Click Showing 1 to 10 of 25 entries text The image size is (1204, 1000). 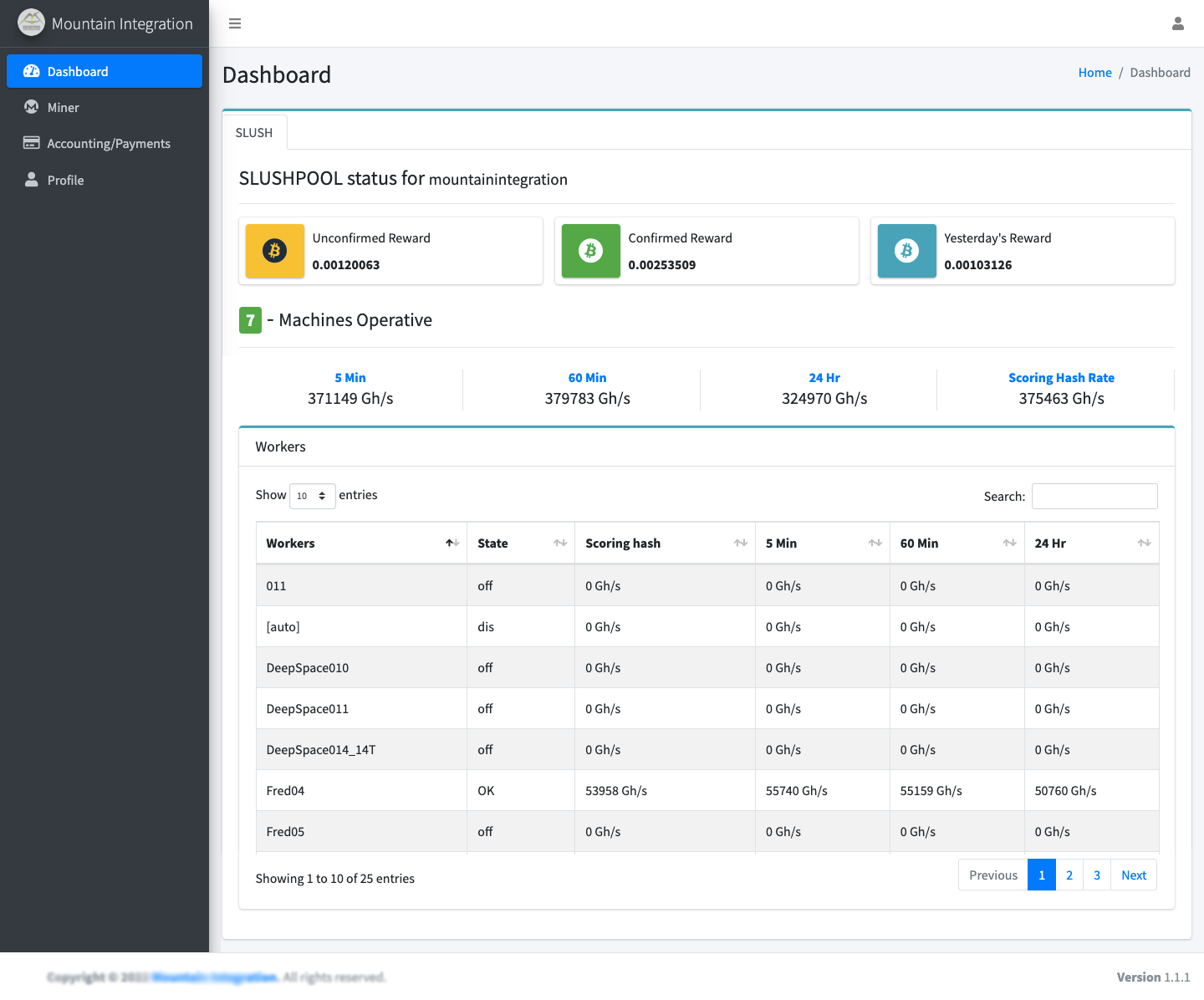335,879
